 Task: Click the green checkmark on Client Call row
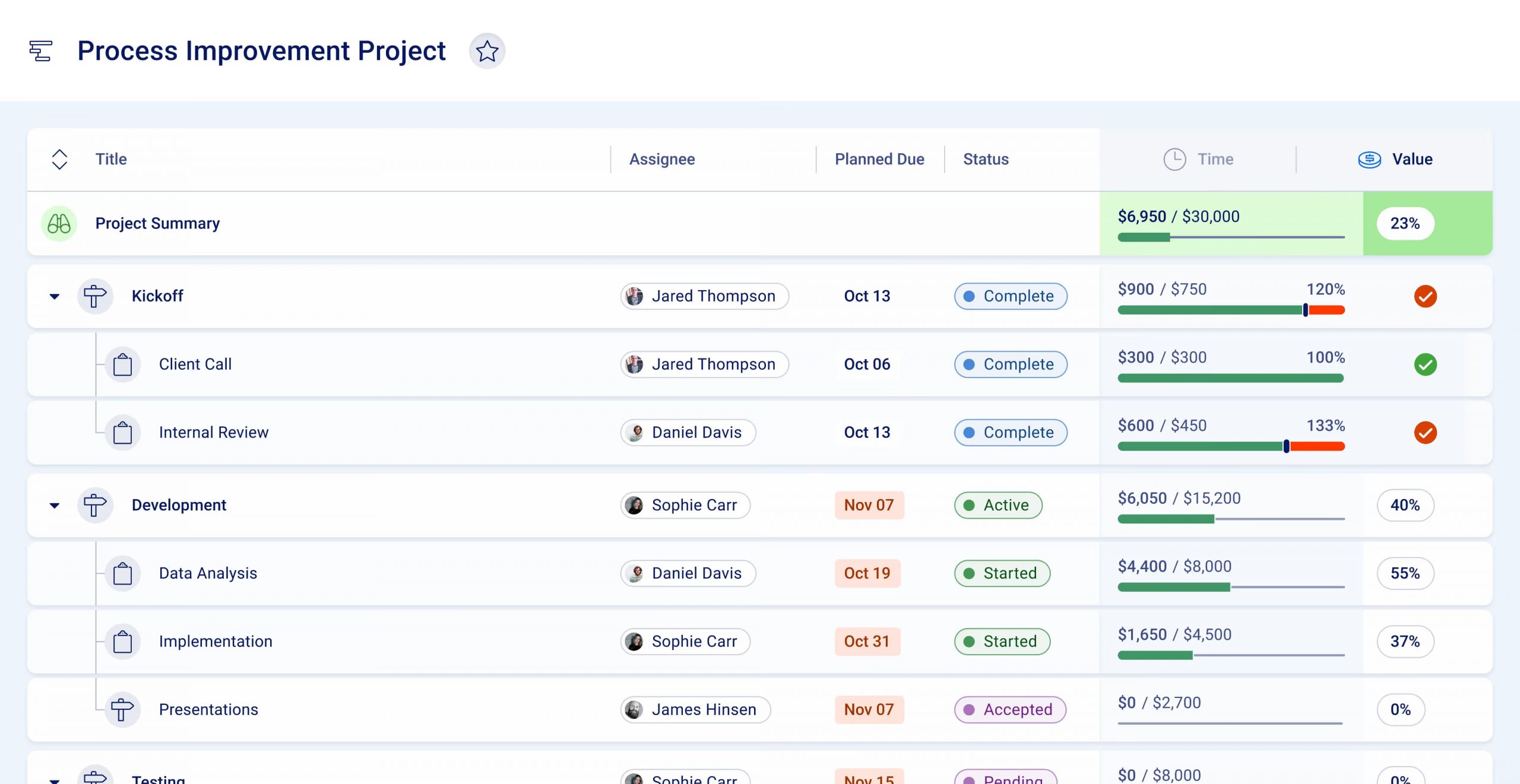click(x=1425, y=364)
